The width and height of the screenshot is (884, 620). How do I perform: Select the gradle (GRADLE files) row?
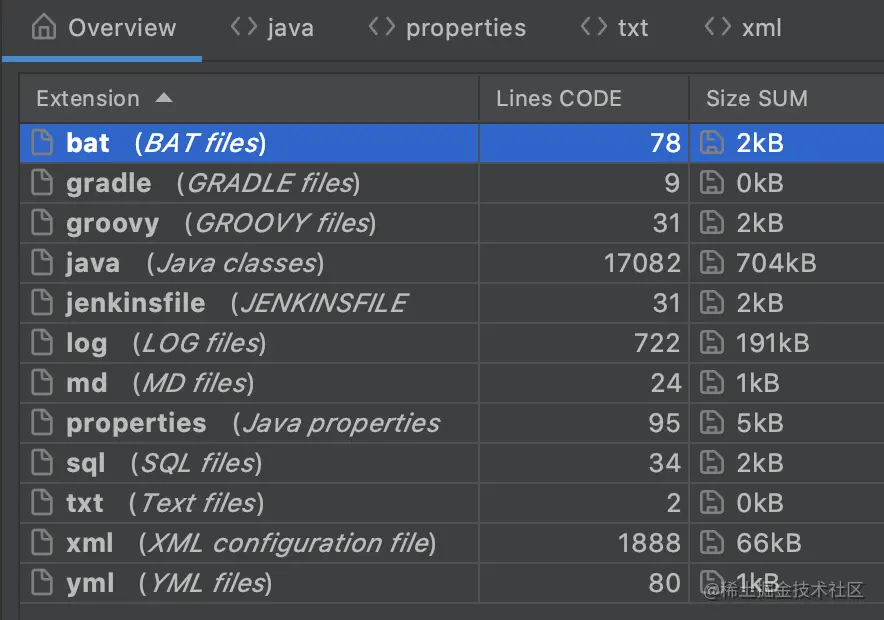coord(452,183)
